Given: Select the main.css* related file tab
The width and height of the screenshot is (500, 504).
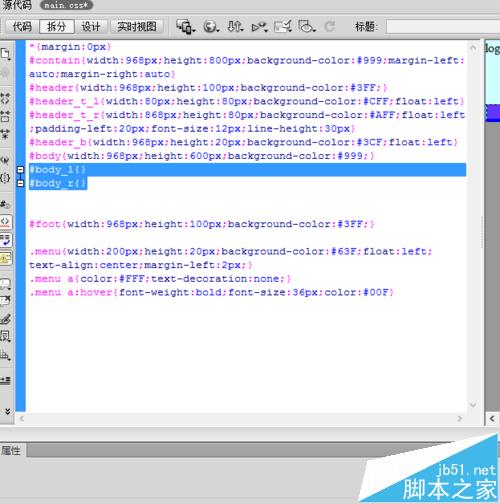Looking at the screenshot, I should tap(66, 5).
